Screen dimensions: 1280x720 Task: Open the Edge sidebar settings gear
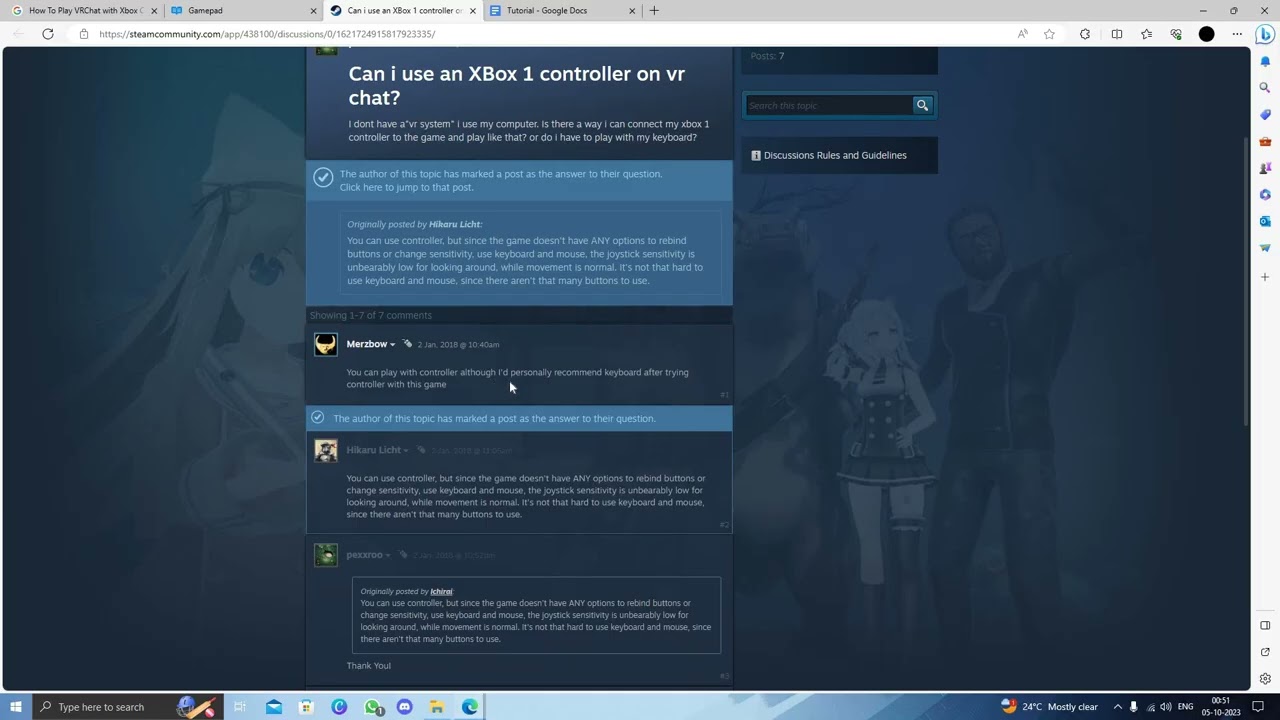pyautogui.click(x=1265, y=679)
